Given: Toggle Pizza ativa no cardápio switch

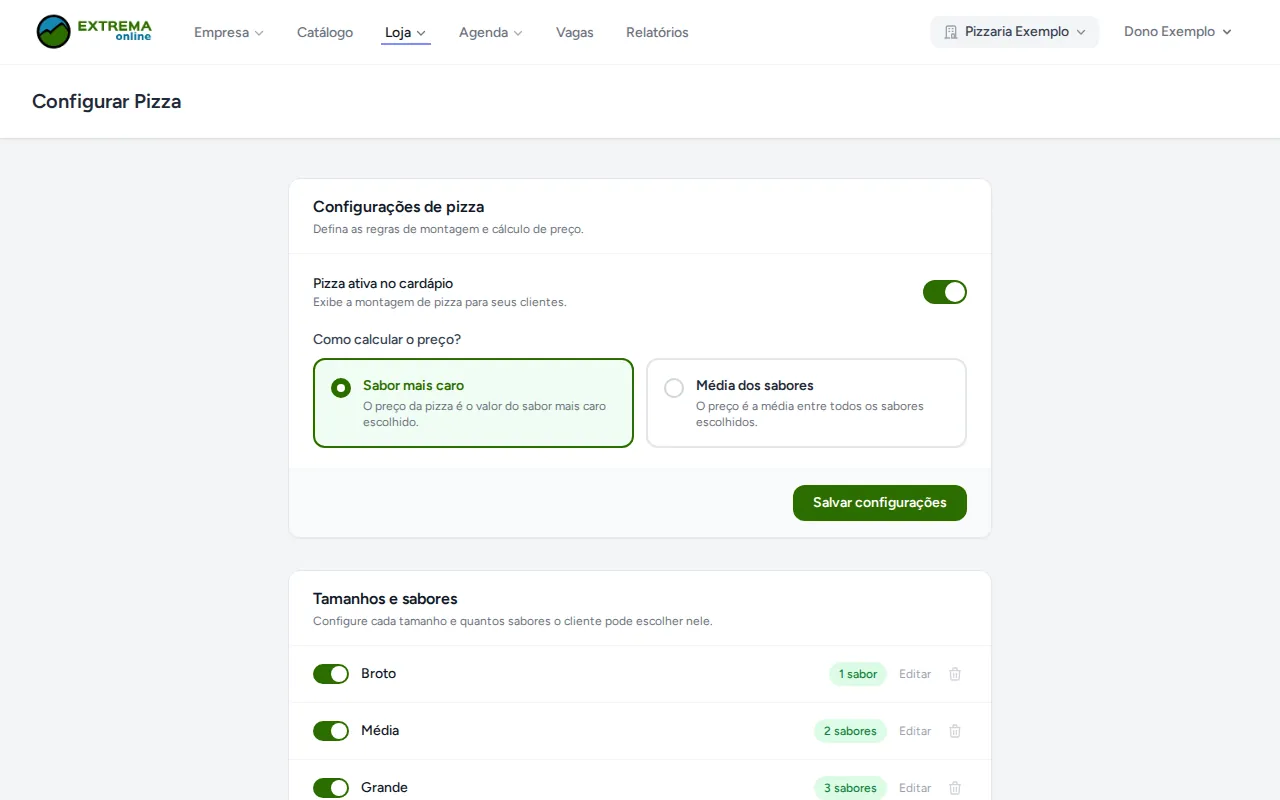Looking at the screenshot, I should pyautogui.click(x=945, y=292).
